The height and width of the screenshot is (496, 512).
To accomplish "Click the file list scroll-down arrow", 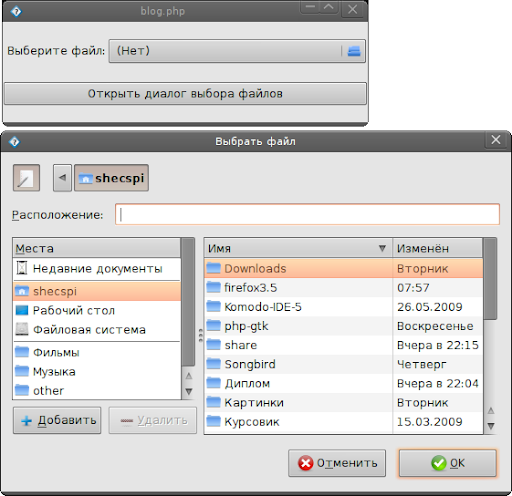I will pos(491,426).
